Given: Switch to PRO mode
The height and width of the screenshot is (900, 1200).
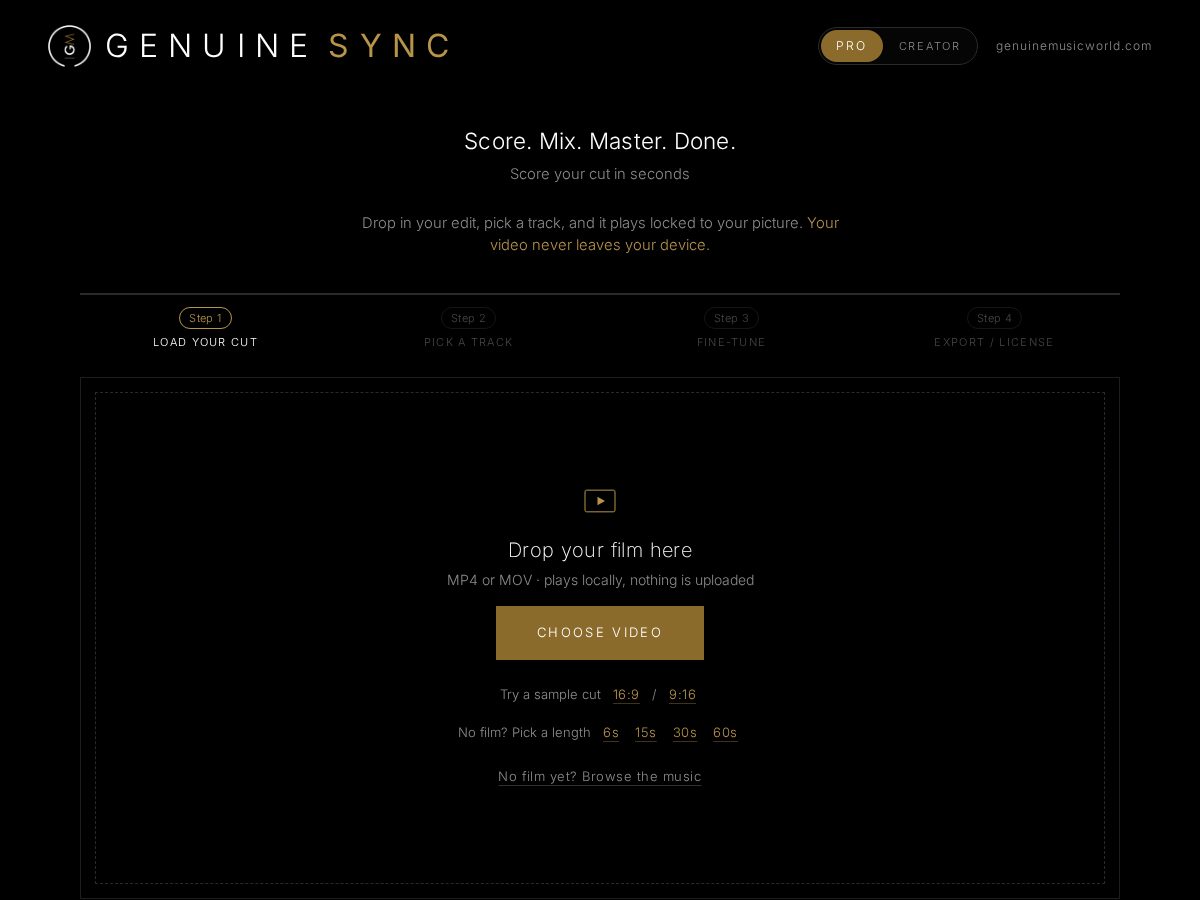Looking at the screenshot, I should point(851,46).
